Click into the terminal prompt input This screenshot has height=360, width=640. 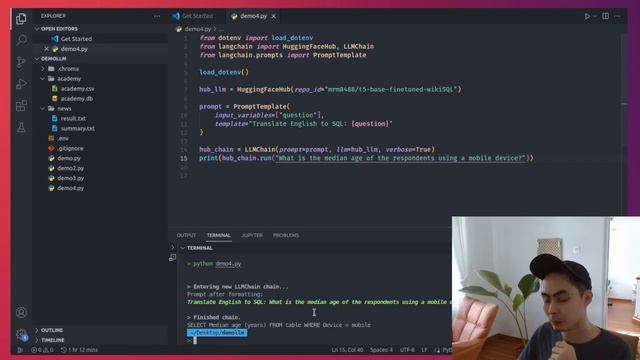click(x=195, y=340)
